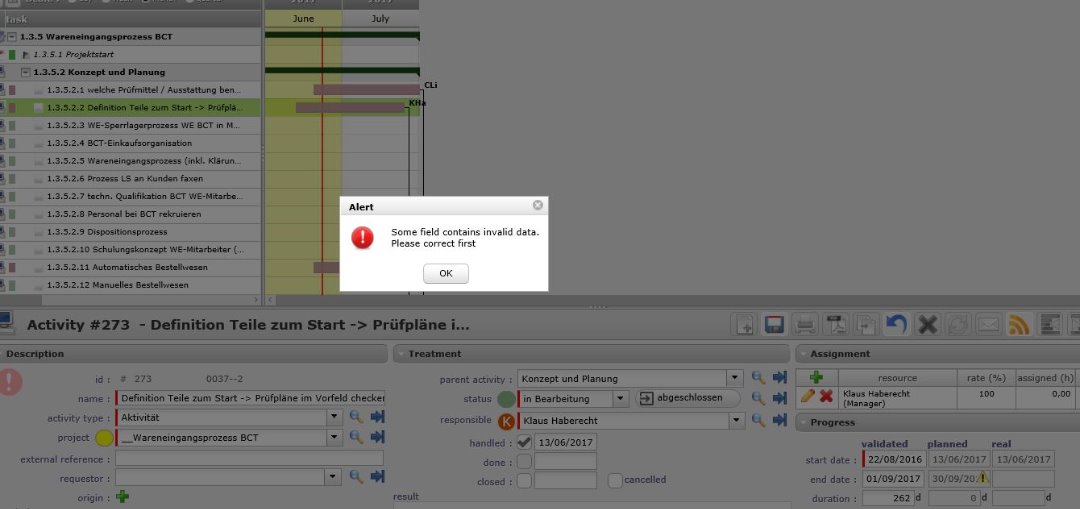Collapse the 1.3.5.2 Konzept und Planung node

tap(26, 73)
